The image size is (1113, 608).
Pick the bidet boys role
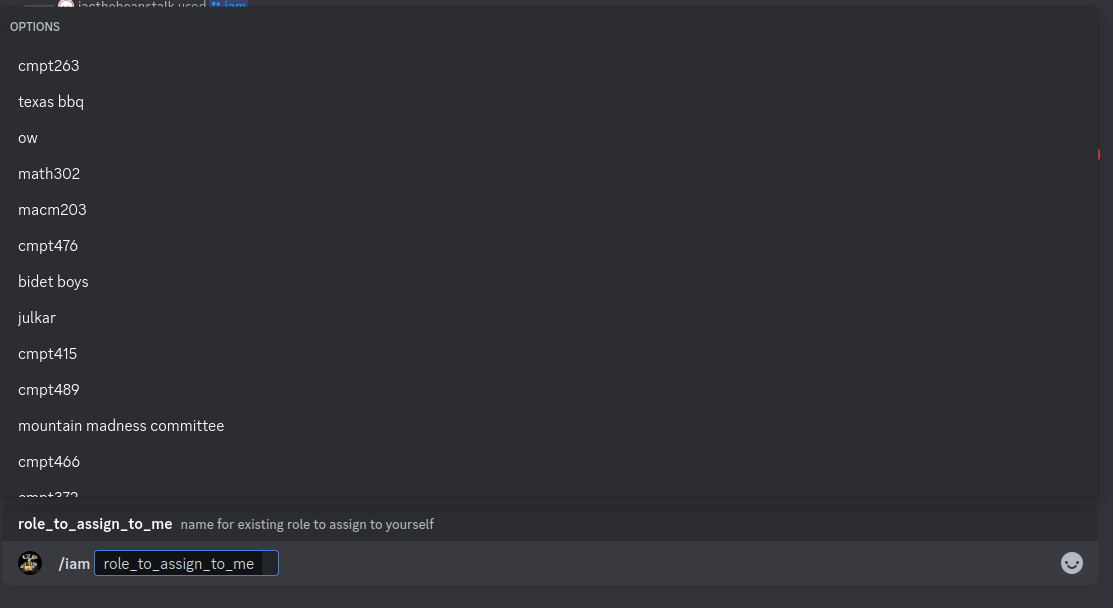coord(550,282)
